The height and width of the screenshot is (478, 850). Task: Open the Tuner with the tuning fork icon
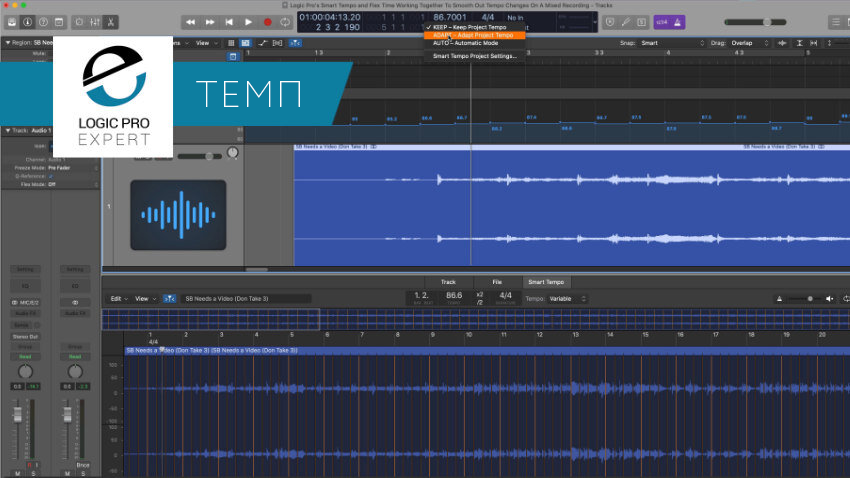click(x=626, y=22)
